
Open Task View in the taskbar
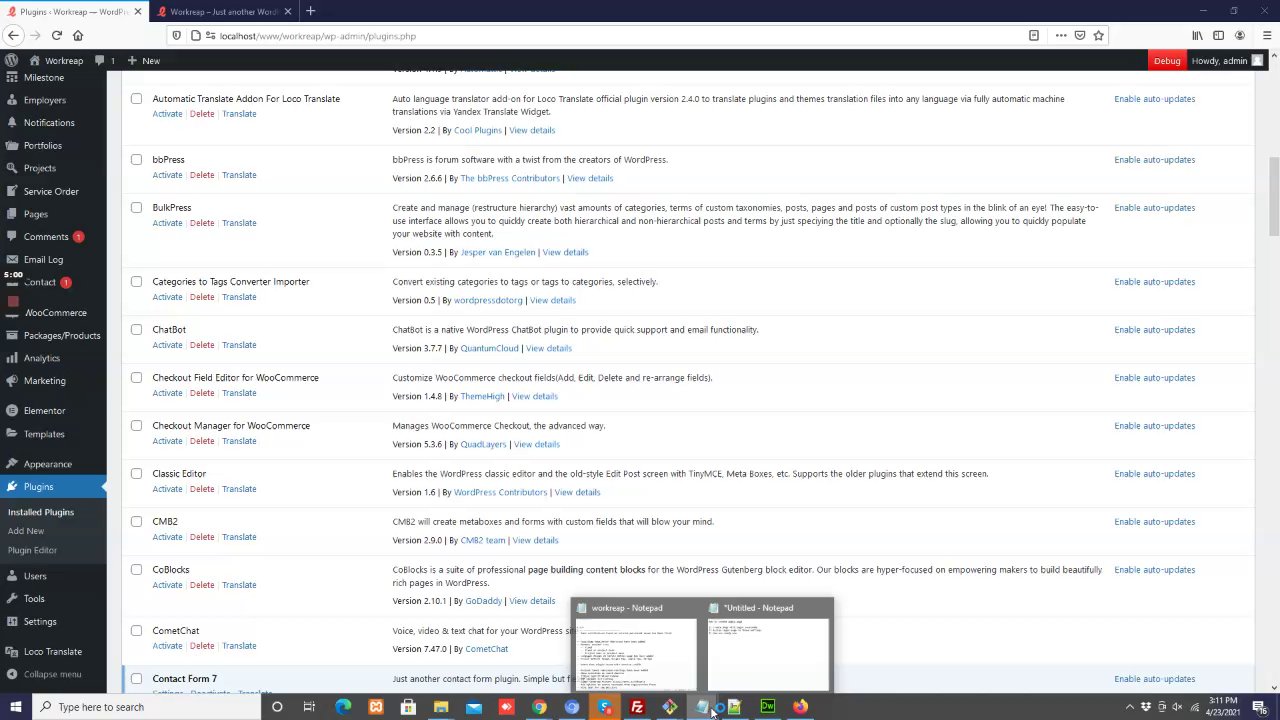pyautogui.click(x=309, y=707)
